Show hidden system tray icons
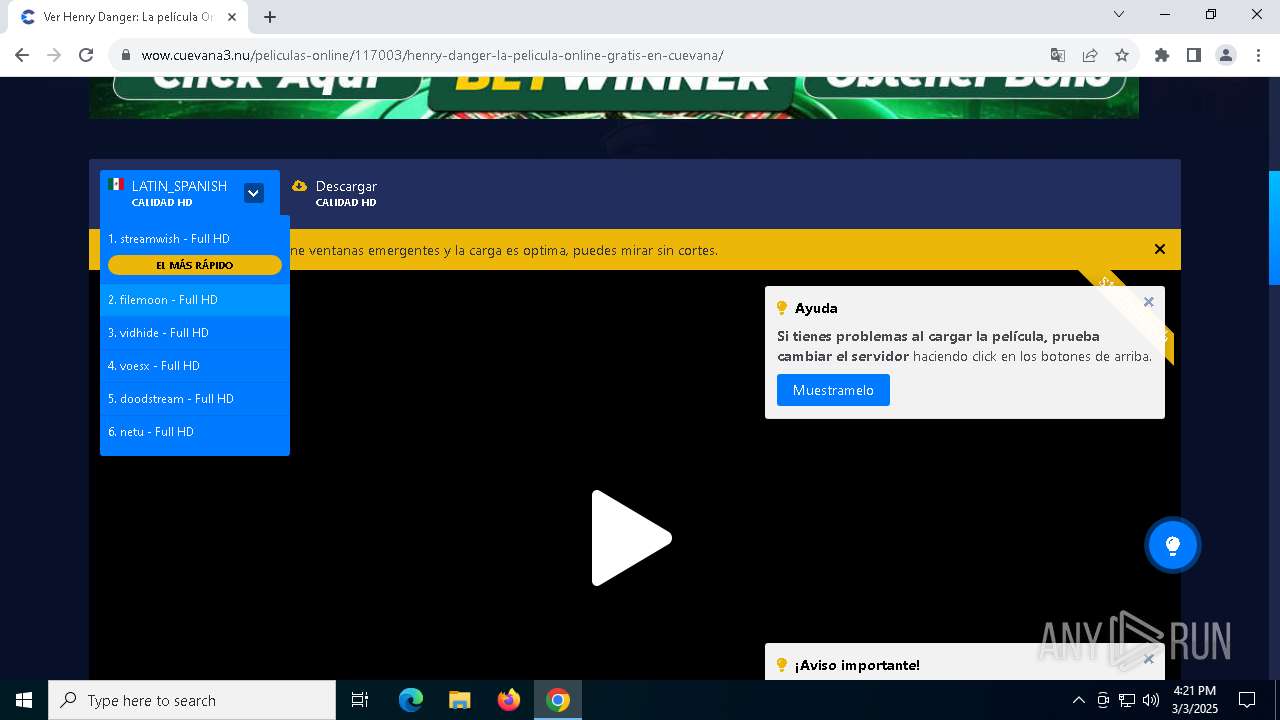The image size is (1280, 720). pyautogui.click(x=1078, y=700)
